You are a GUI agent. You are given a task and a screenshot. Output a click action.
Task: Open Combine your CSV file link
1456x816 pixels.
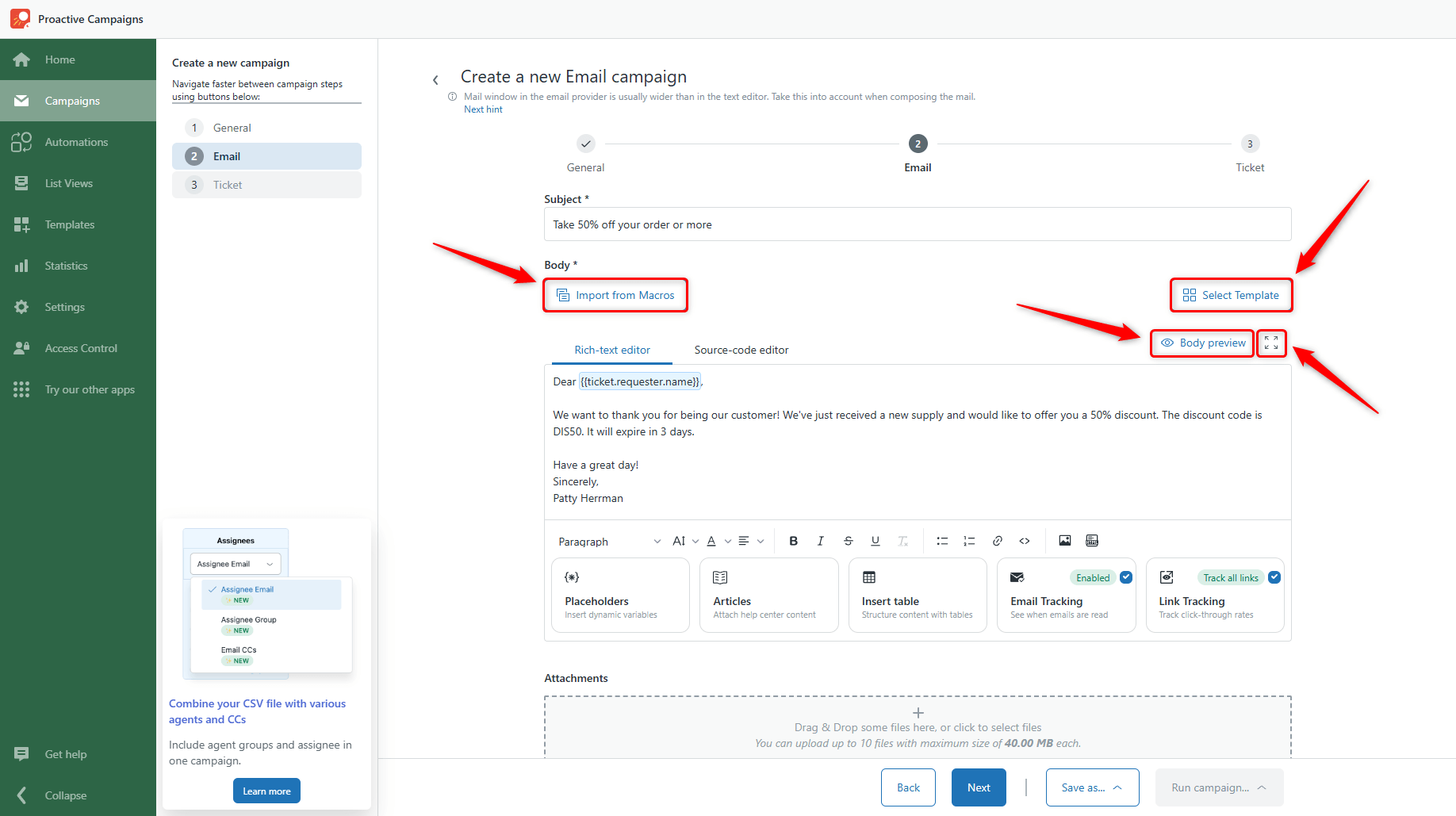[257, 711]
